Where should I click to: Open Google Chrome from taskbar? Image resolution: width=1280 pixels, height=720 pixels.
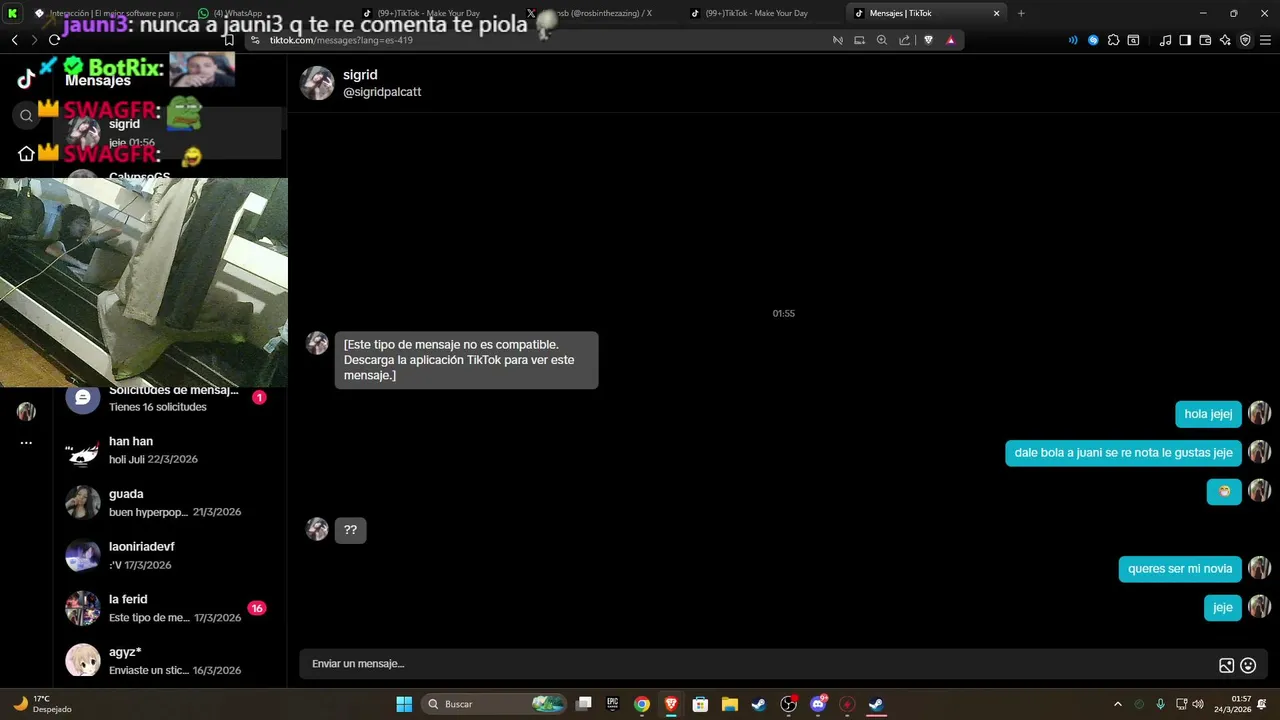click(642, 704)
